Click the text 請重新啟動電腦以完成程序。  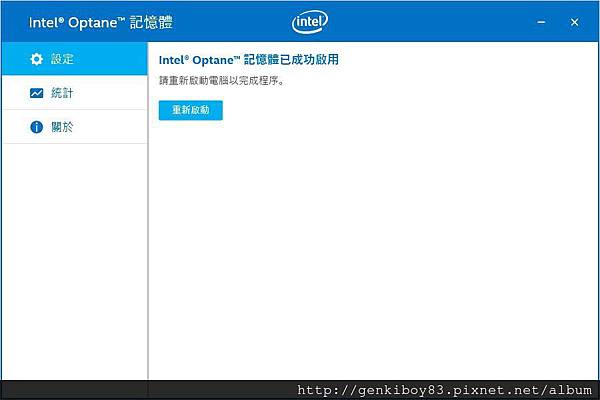pos(222,81)
